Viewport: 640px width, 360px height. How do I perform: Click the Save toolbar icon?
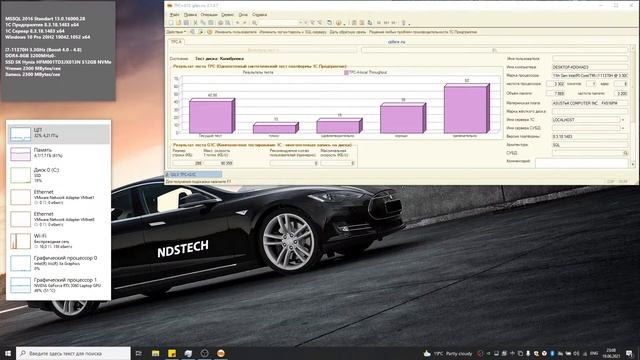pos(186,23)
